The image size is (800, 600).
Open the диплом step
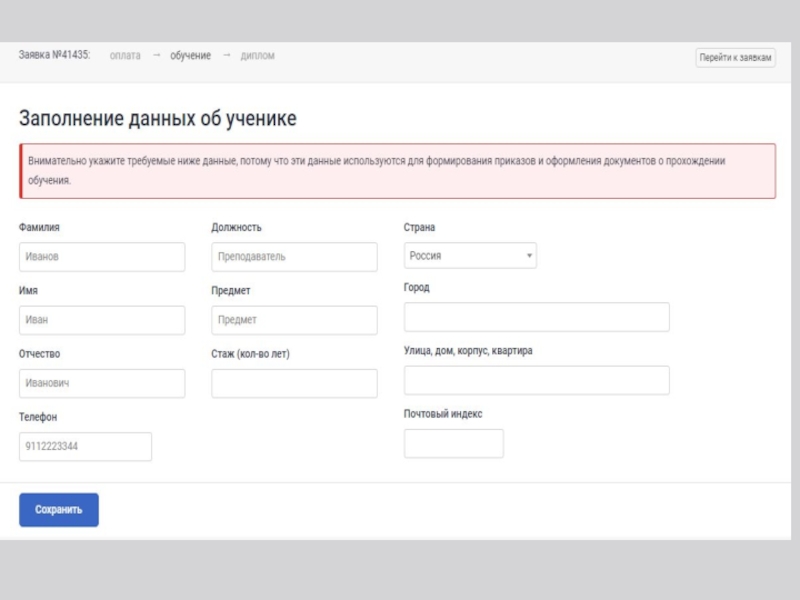pyautogui.click(x=257, y=56)
